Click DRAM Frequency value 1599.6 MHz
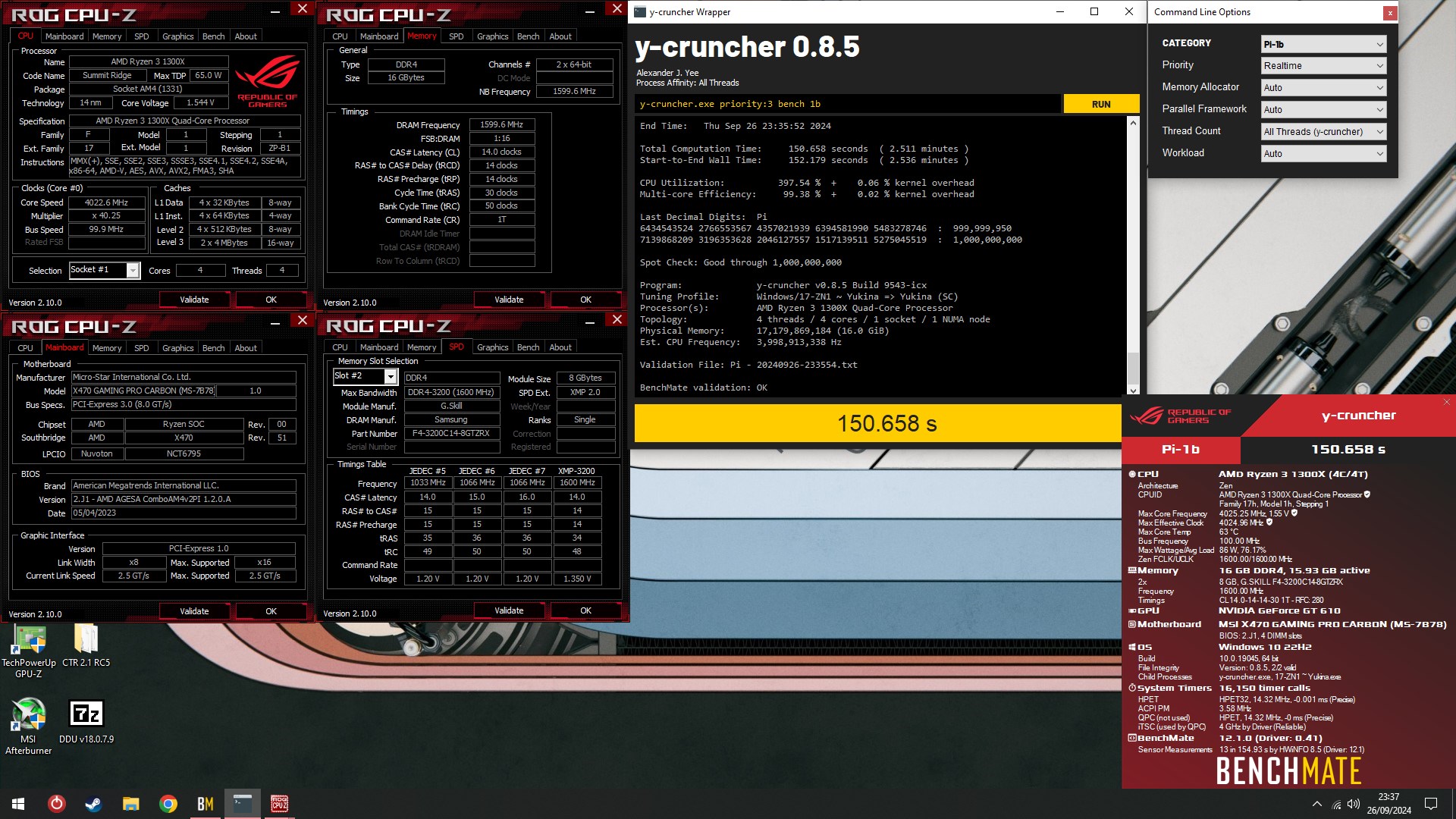The height and width of the screenshot is (819, 1456). click(x=502, y=125)
